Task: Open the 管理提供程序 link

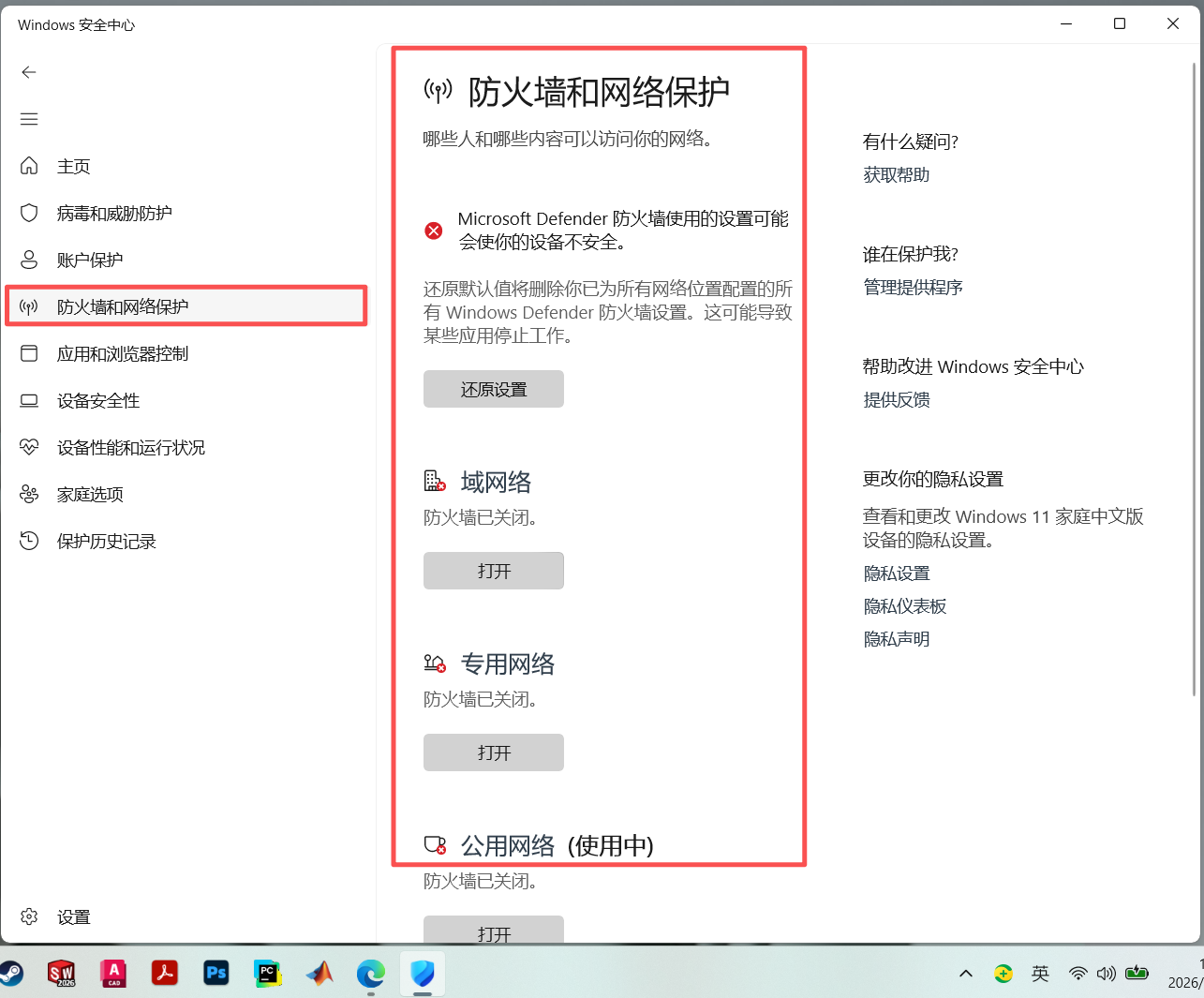Action: click(914, 287)
